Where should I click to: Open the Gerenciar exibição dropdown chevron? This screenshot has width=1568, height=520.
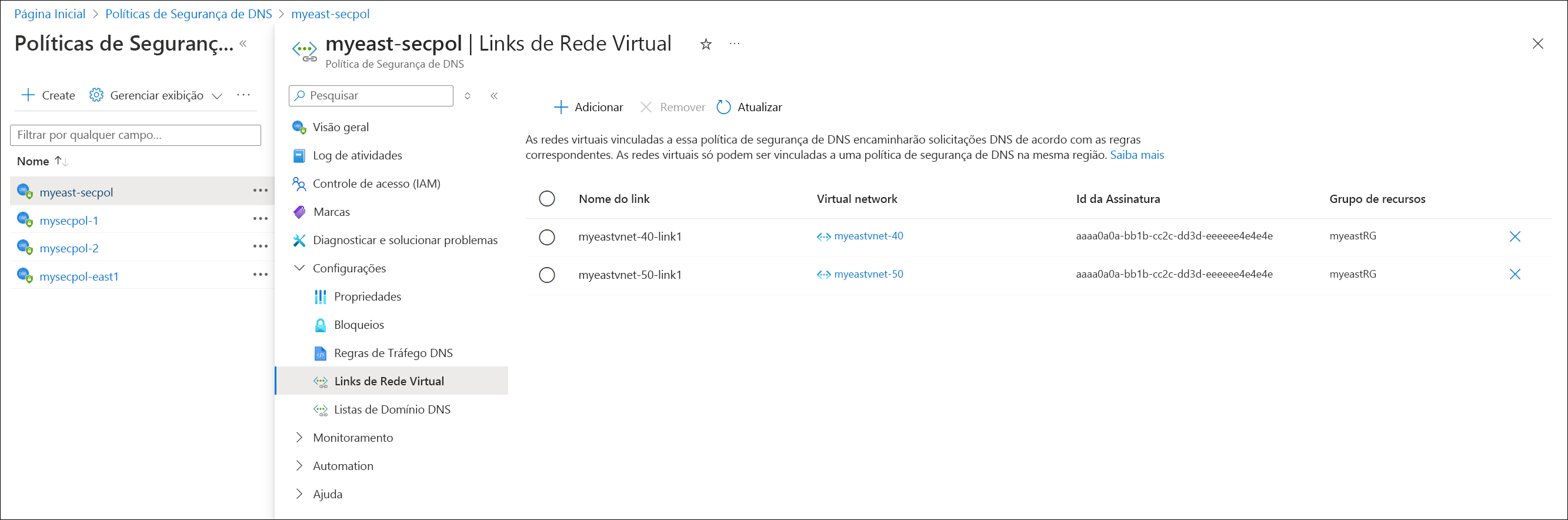216,96
